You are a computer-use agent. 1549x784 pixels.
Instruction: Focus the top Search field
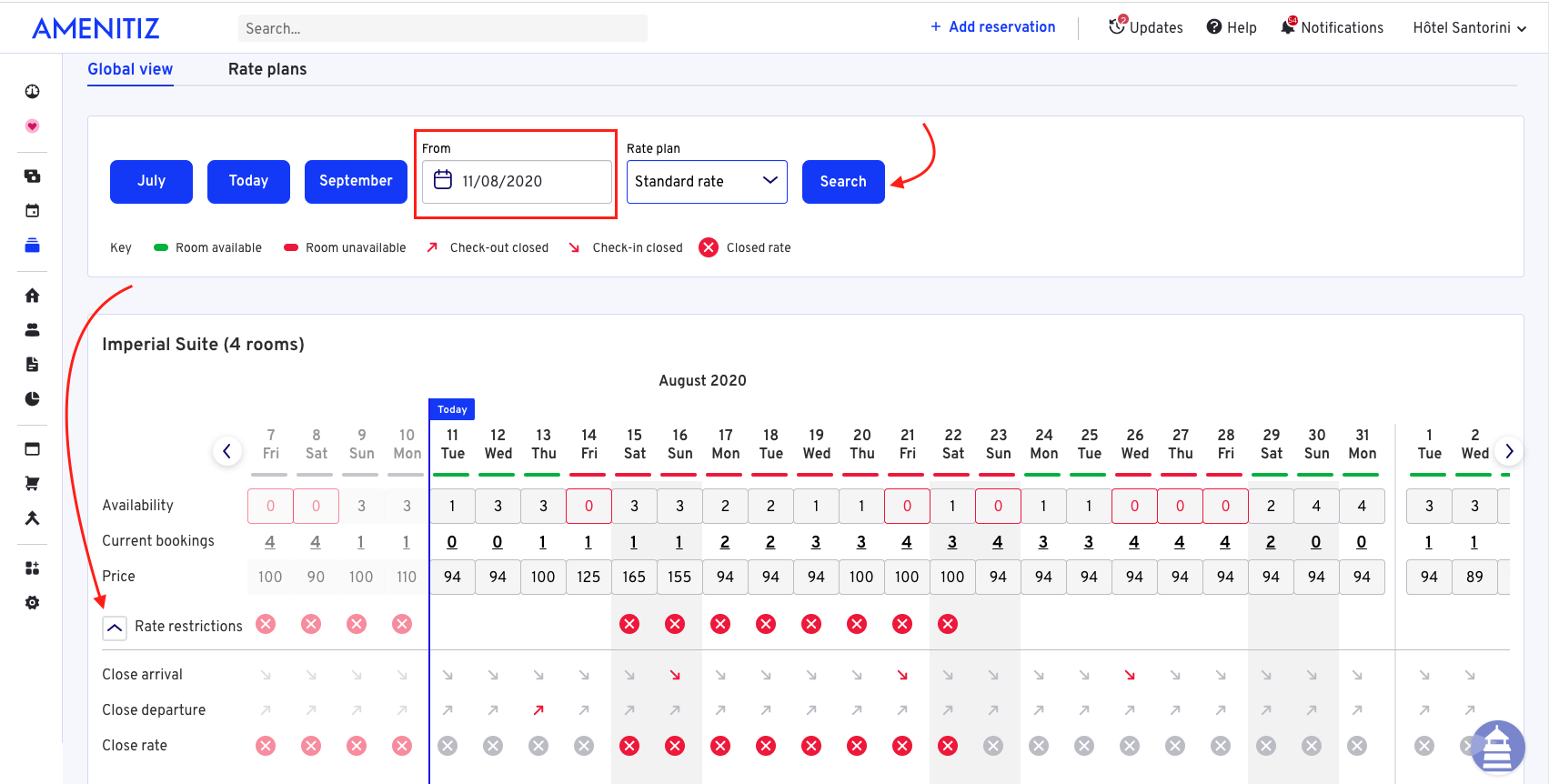point(443,28)
